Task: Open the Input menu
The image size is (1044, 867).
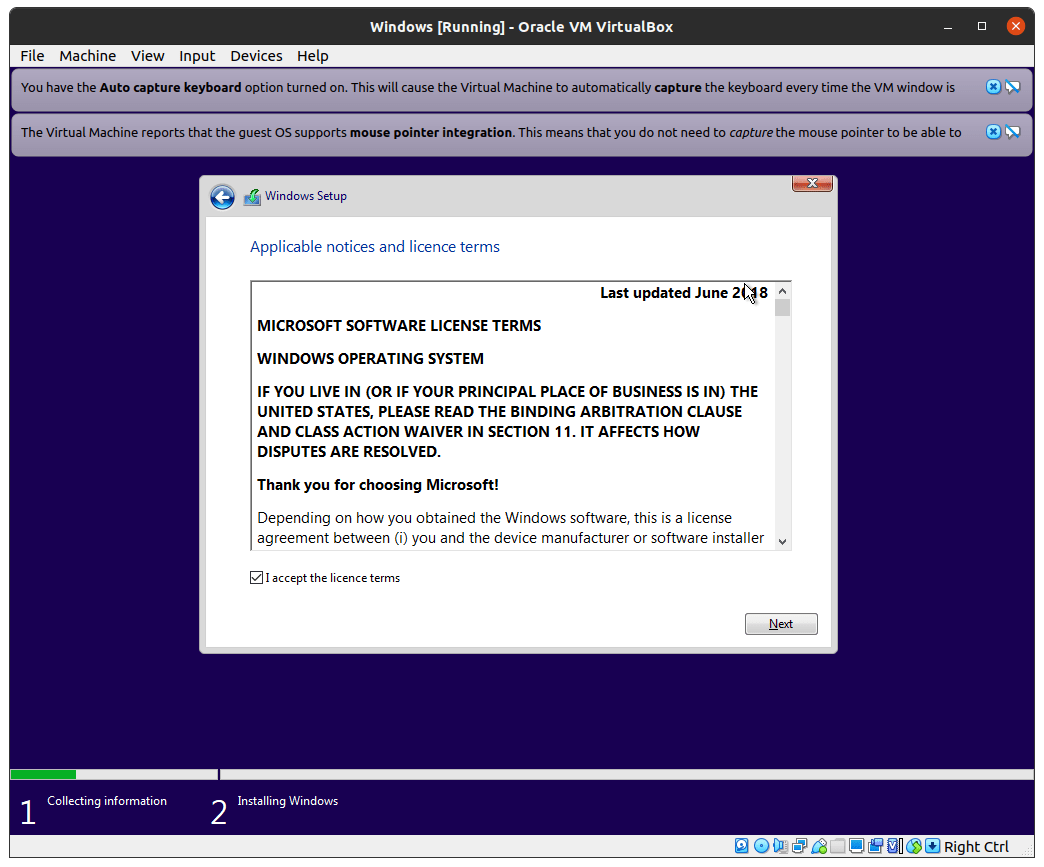Action: click(196, 56)
